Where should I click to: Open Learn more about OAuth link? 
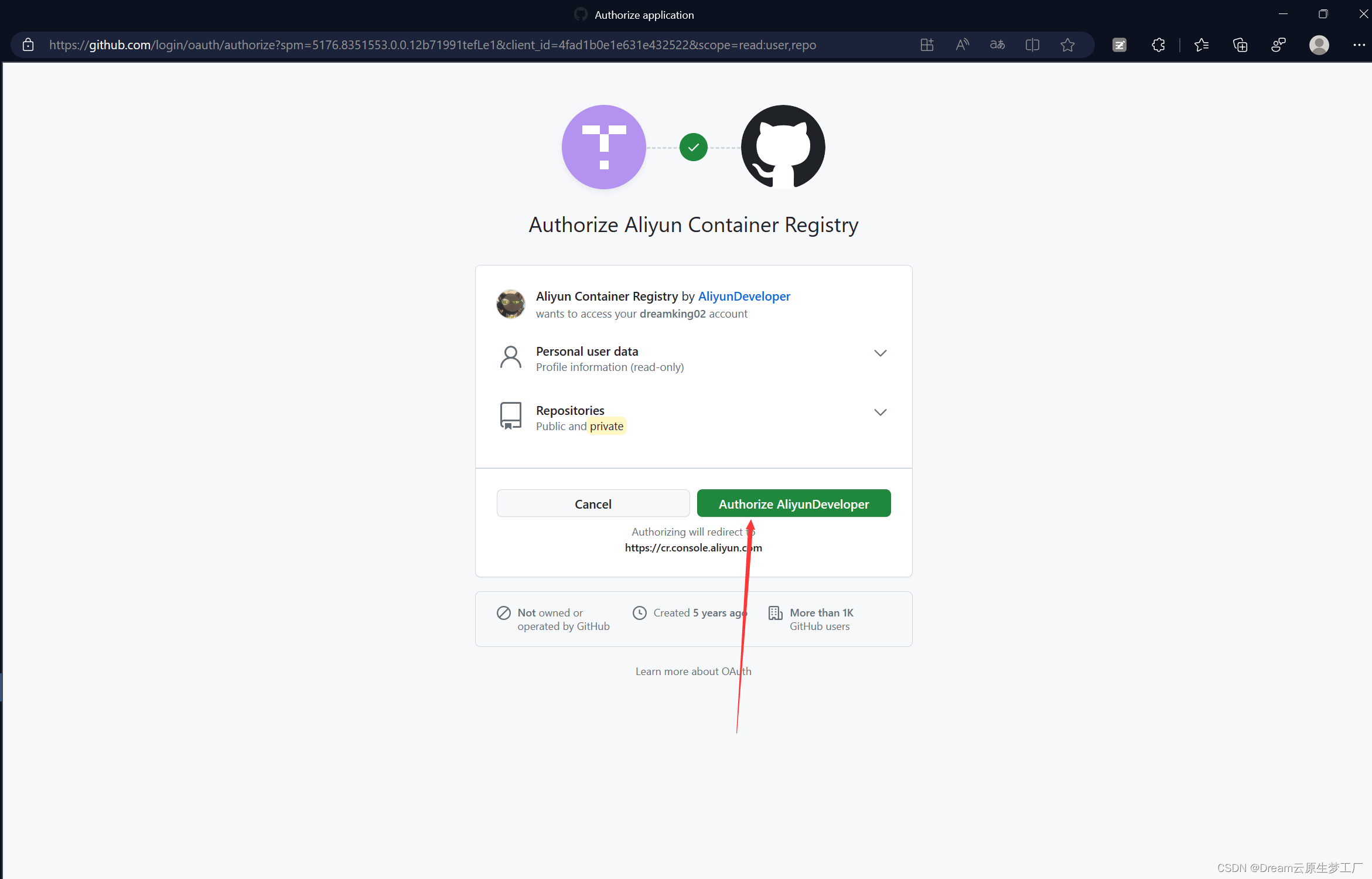(x=693, y=672)
